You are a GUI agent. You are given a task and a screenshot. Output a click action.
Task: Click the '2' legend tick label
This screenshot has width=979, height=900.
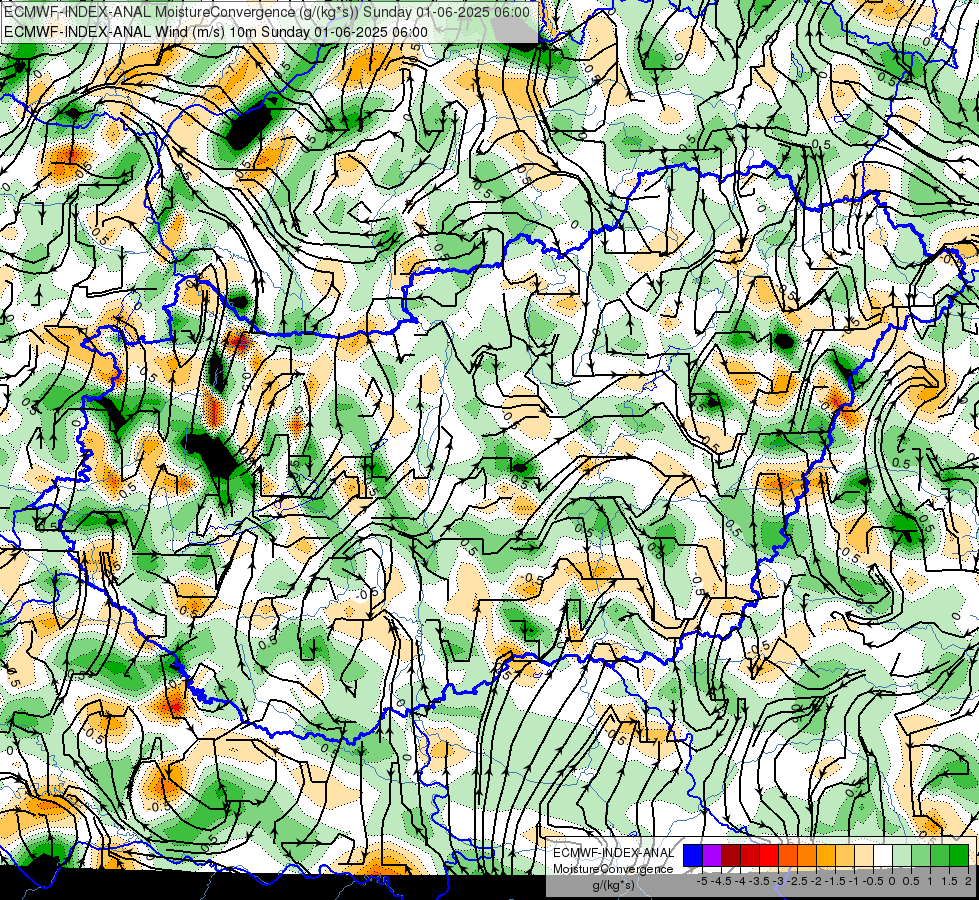click(x=968, y=881)
